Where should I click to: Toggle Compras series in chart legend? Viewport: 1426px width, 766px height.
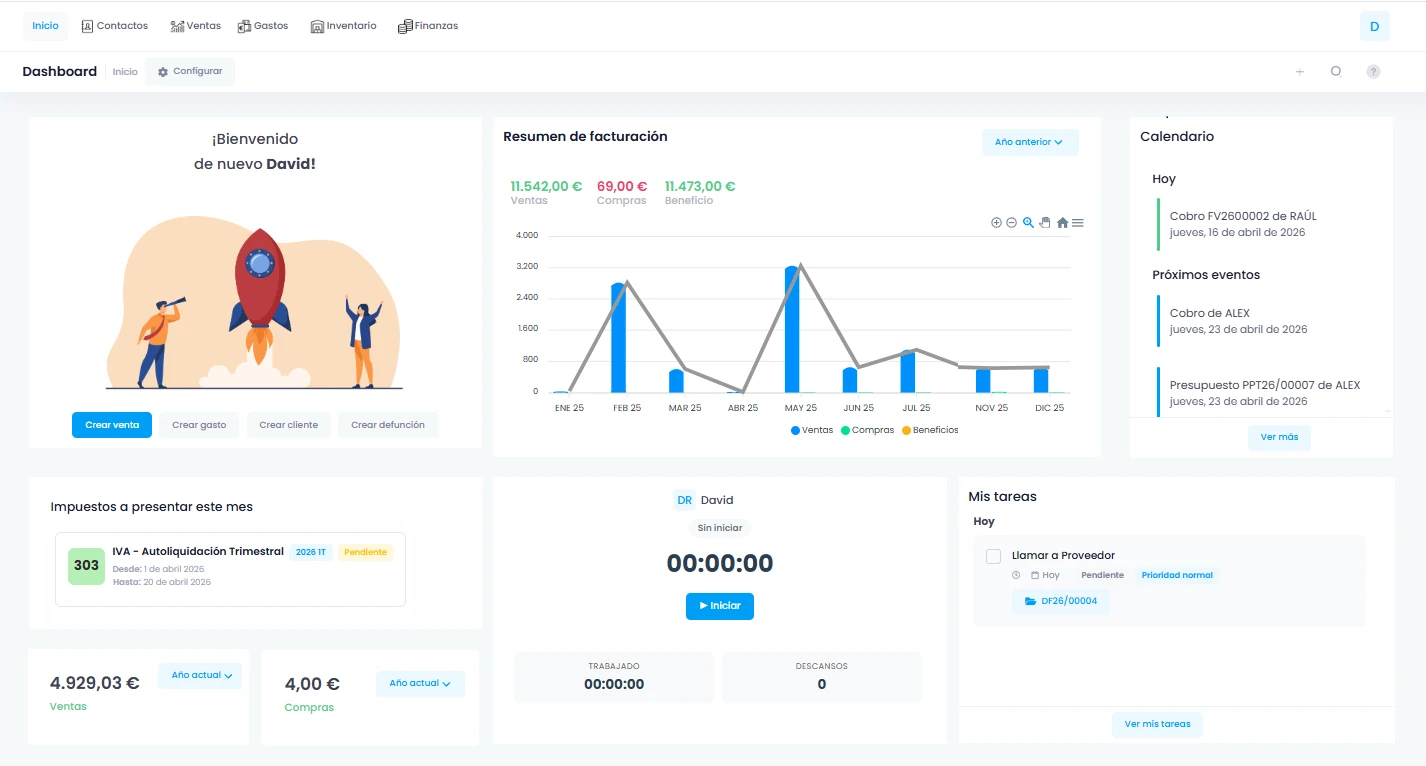tap(867, 430)
